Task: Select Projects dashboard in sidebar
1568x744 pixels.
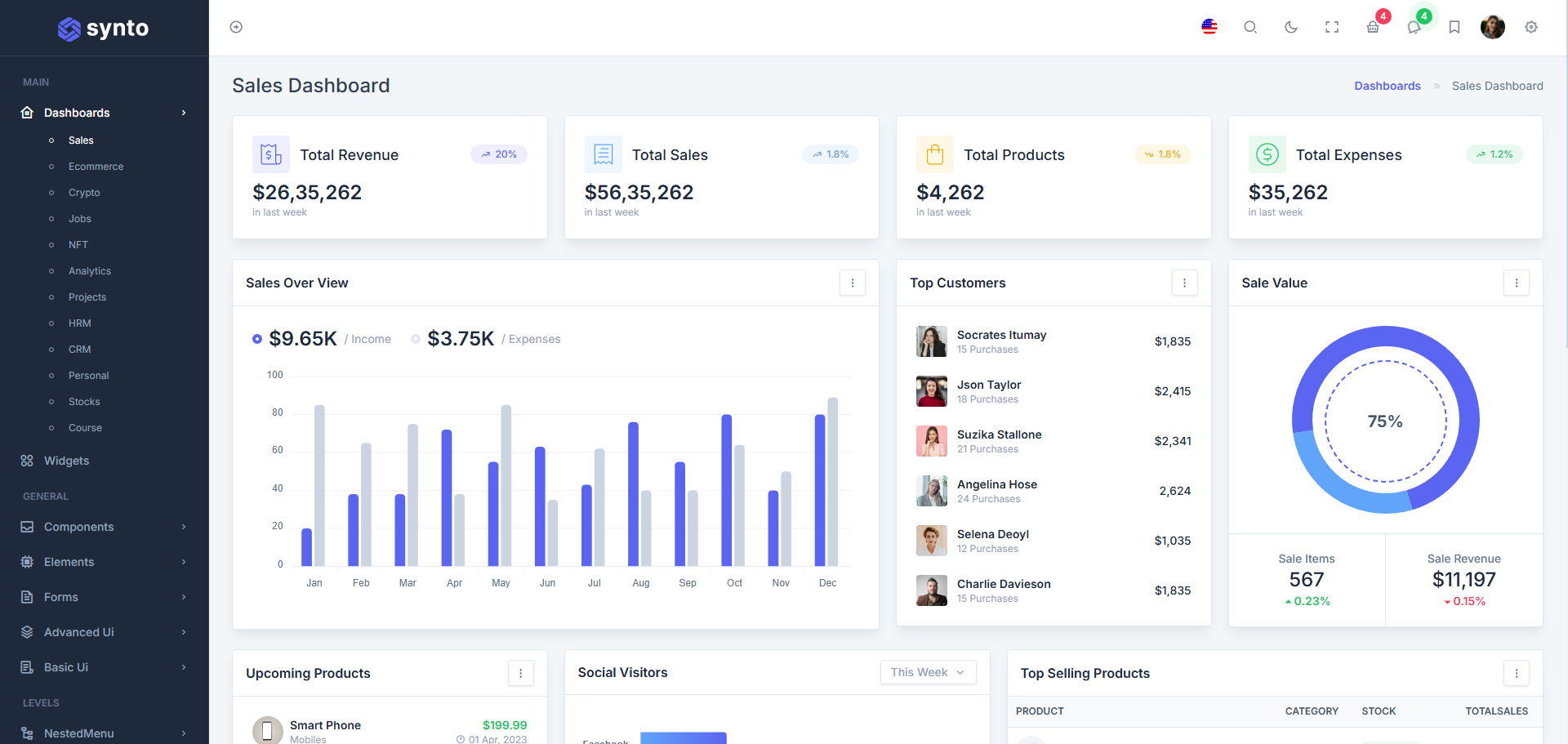Action: point(87,297)
